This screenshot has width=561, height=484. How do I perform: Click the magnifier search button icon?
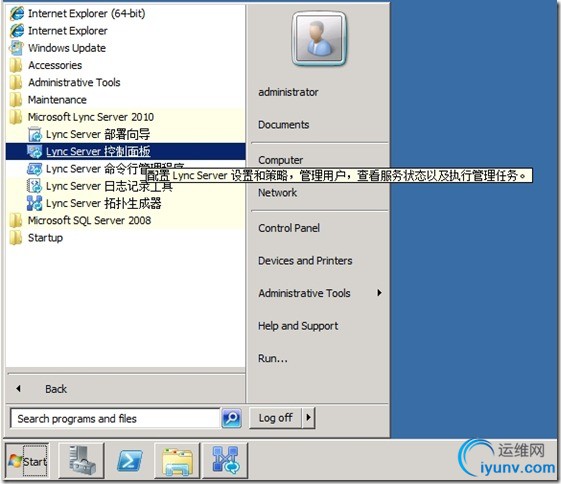click(232, 418)
